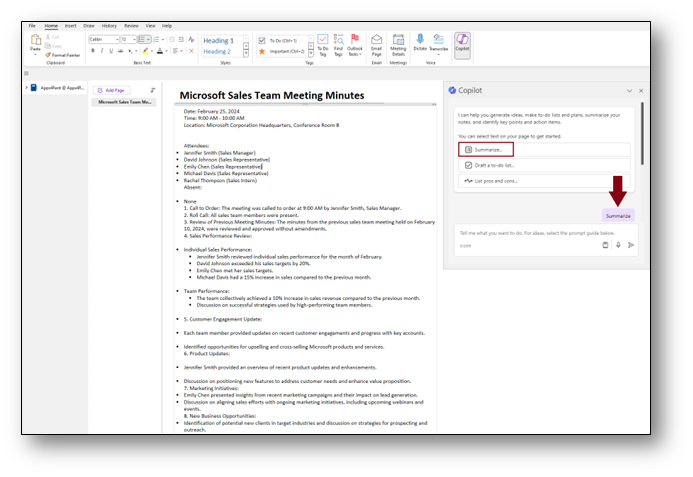Toggle bold formatting
693x477 pixels.
coord(93,51)
